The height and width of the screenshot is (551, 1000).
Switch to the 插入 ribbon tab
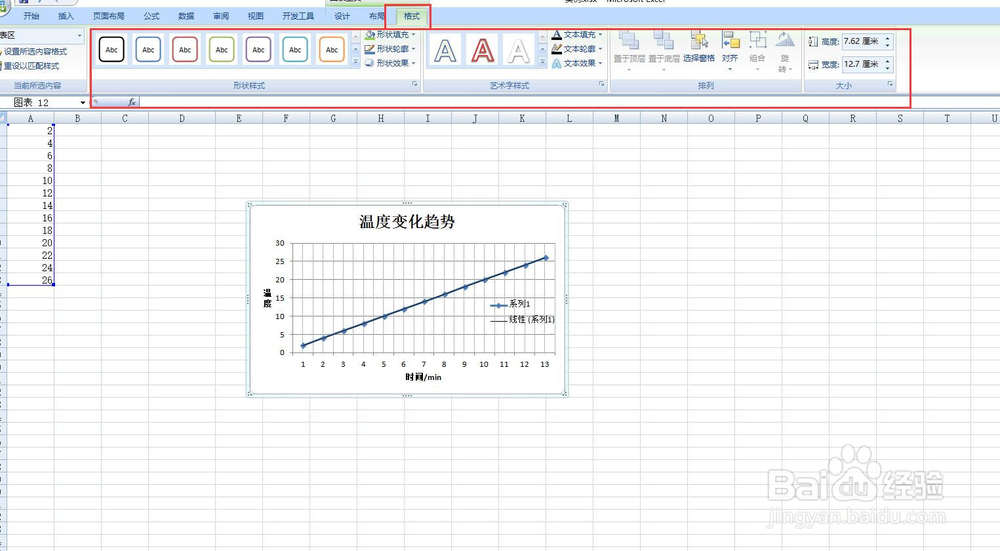[x=66, y=16]
